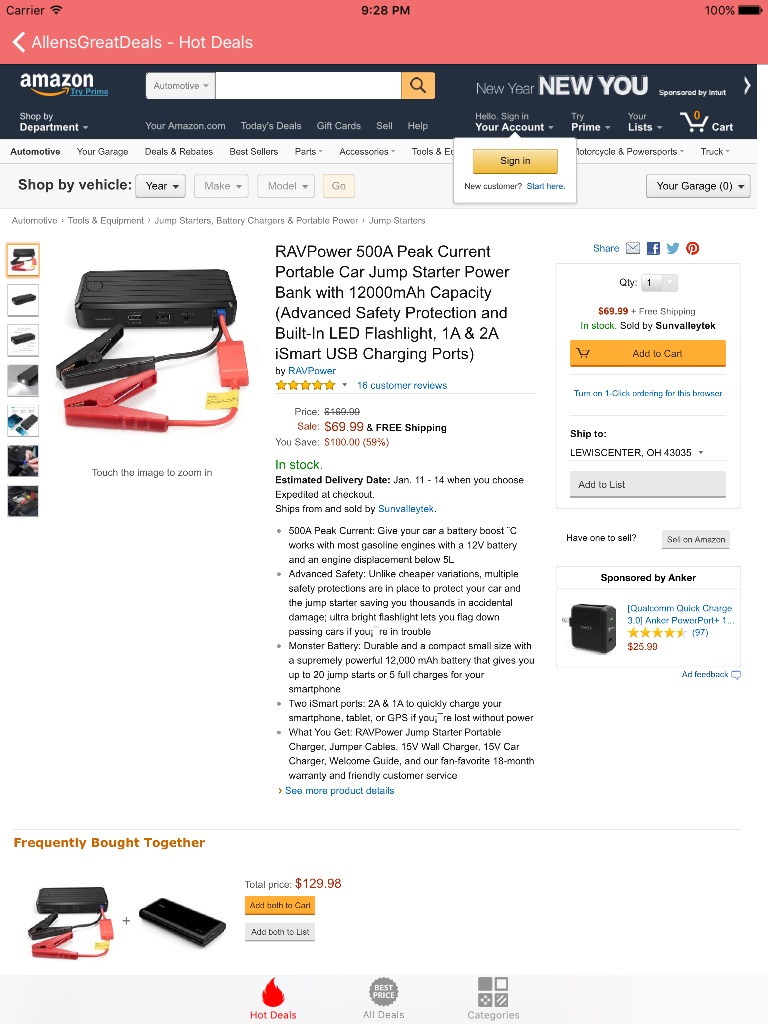Share product on Pinterest icon
This screenshot has height=1024, width=768.
coord(693,248)
